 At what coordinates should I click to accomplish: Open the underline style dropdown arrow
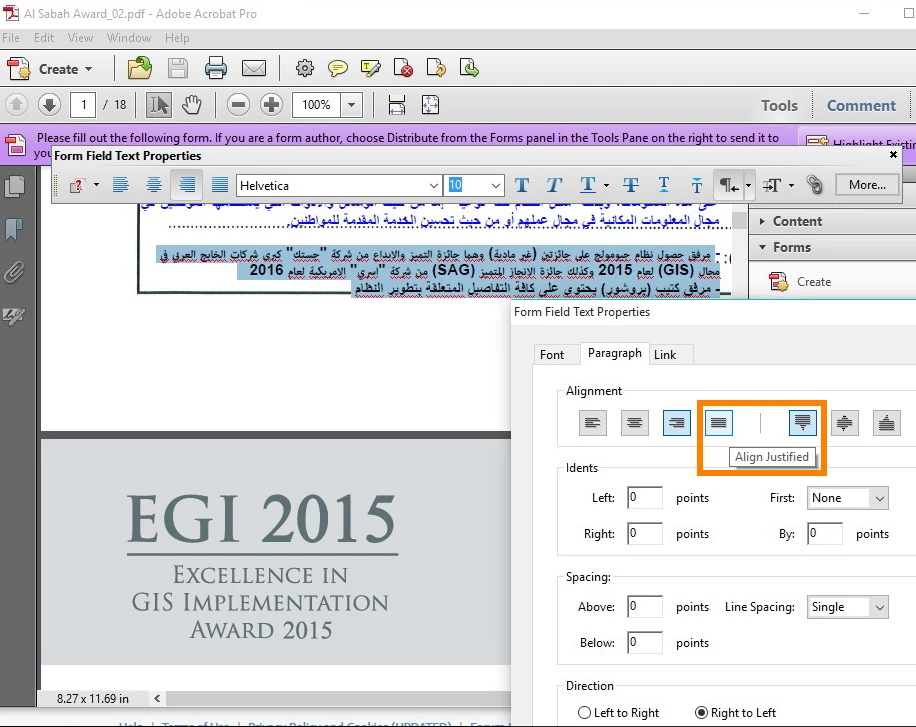606,185
